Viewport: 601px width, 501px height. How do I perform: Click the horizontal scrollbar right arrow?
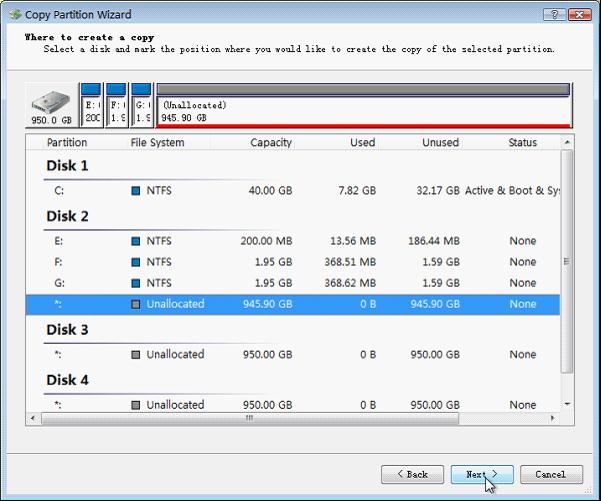coord(555,419)
